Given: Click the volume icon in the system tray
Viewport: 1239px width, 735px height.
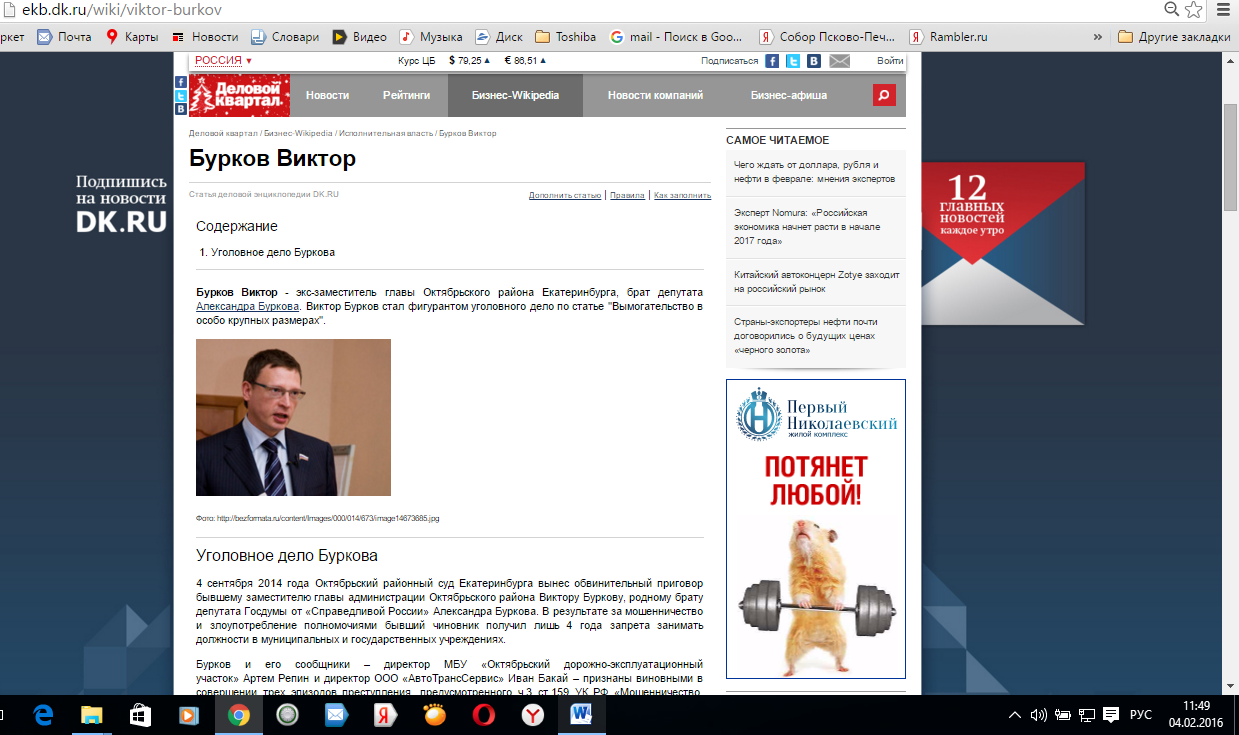Looking at the screenshot, I should tap(1038, 714).
